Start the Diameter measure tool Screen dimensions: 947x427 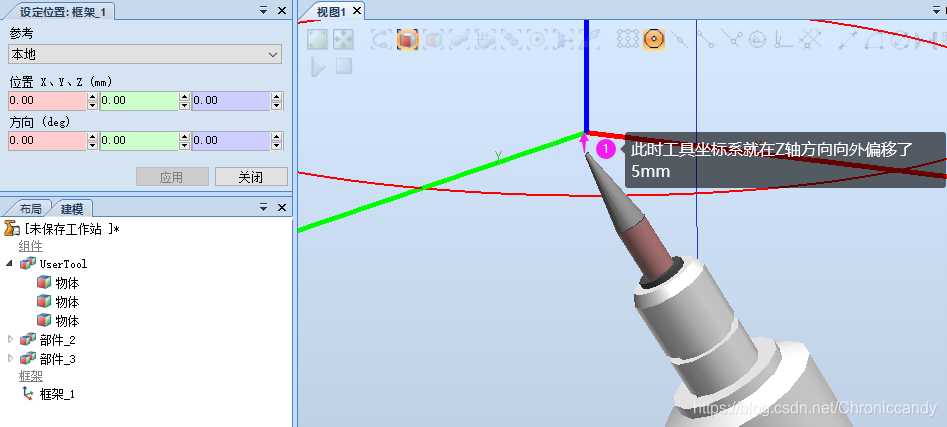pyautogui.click(x=899, y=39)
